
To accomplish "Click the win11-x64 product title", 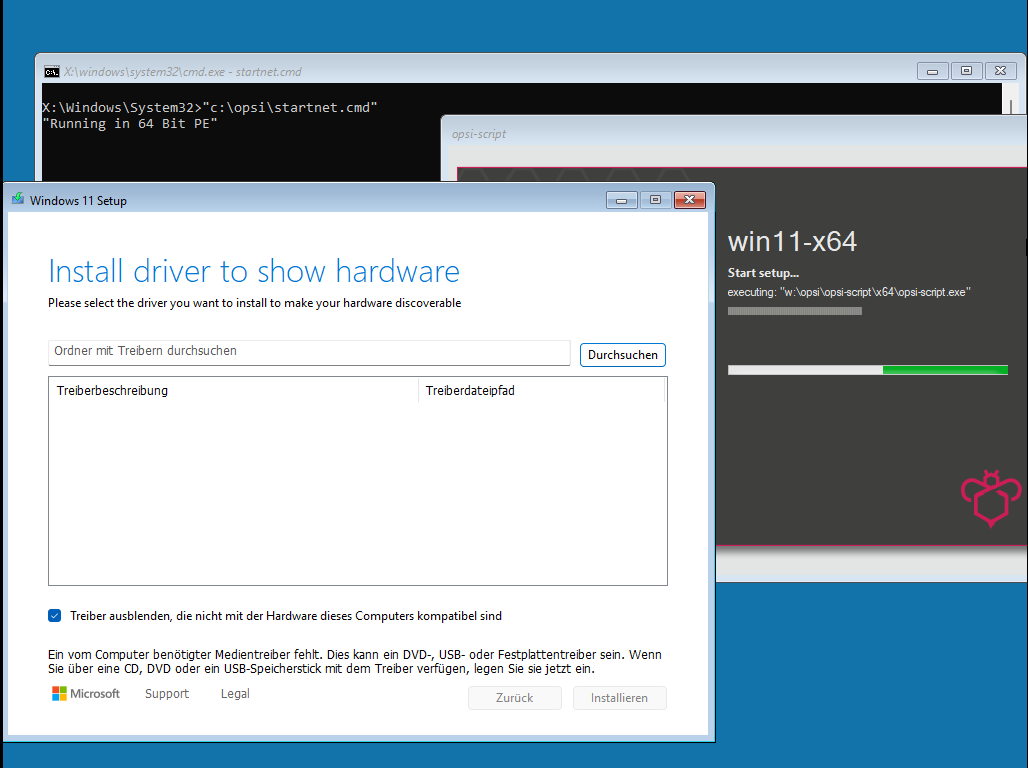I will coord(792,241).
